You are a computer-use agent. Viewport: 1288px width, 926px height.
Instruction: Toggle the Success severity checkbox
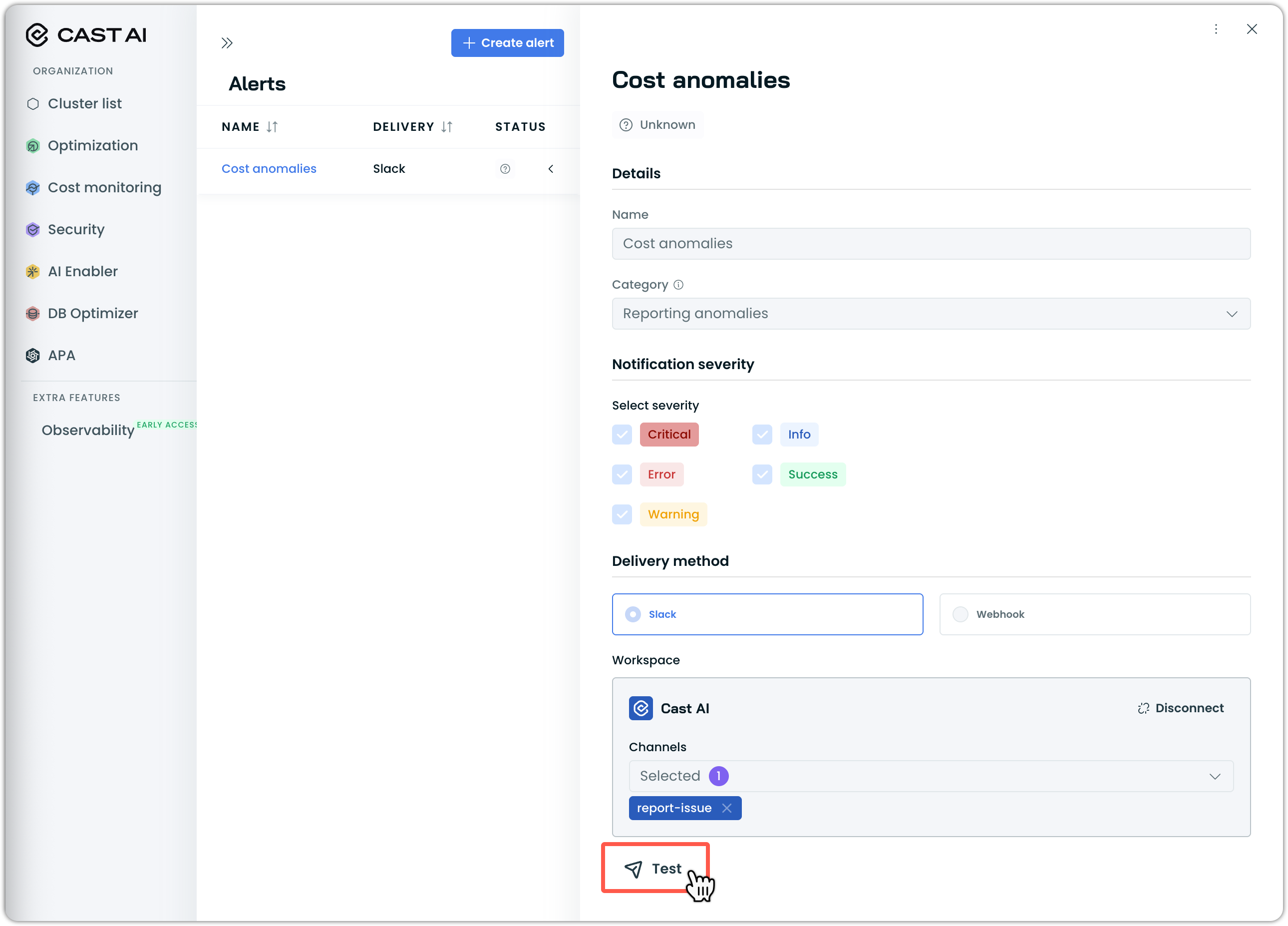pos(762,474)
